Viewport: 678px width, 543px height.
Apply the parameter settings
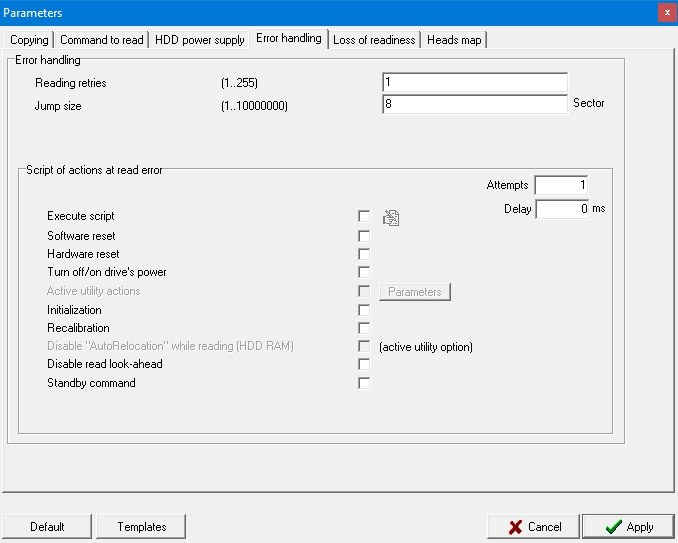tap(629, 527)
